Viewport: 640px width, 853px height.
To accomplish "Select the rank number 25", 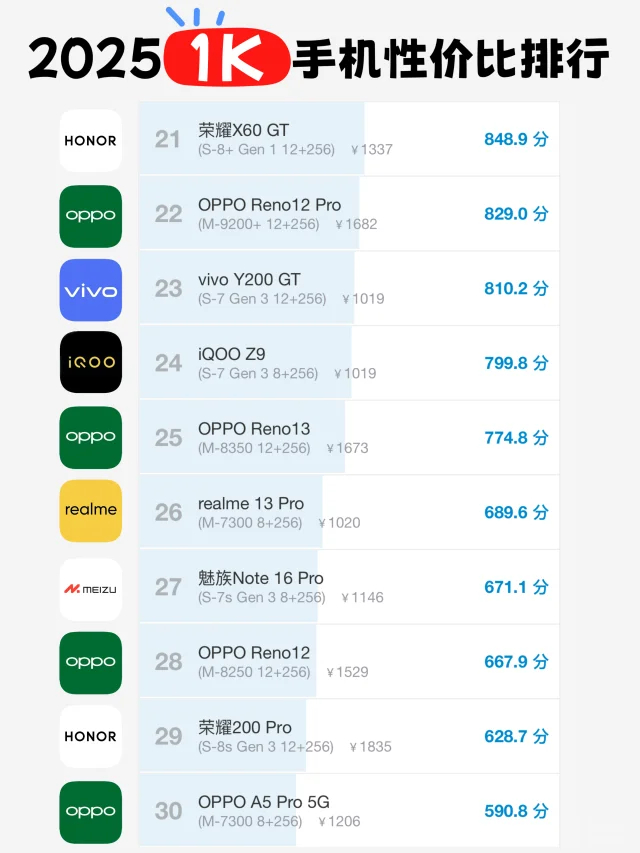I will pyautogui.click(x=168, y=438).
